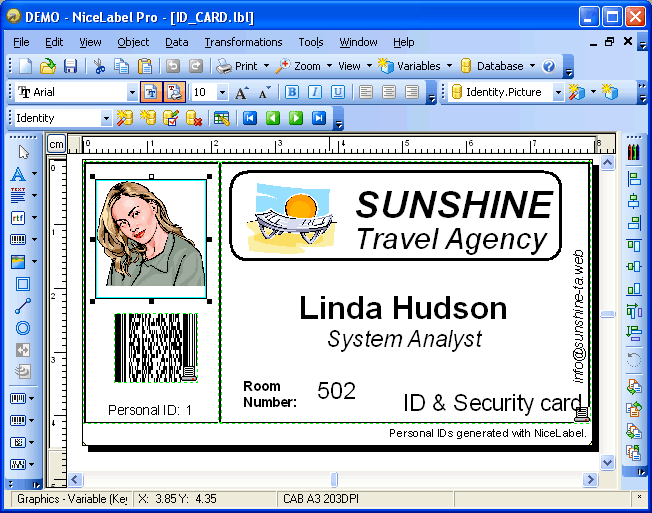
Task: Open the Arial font dropdown
Action: coord(132,92)
